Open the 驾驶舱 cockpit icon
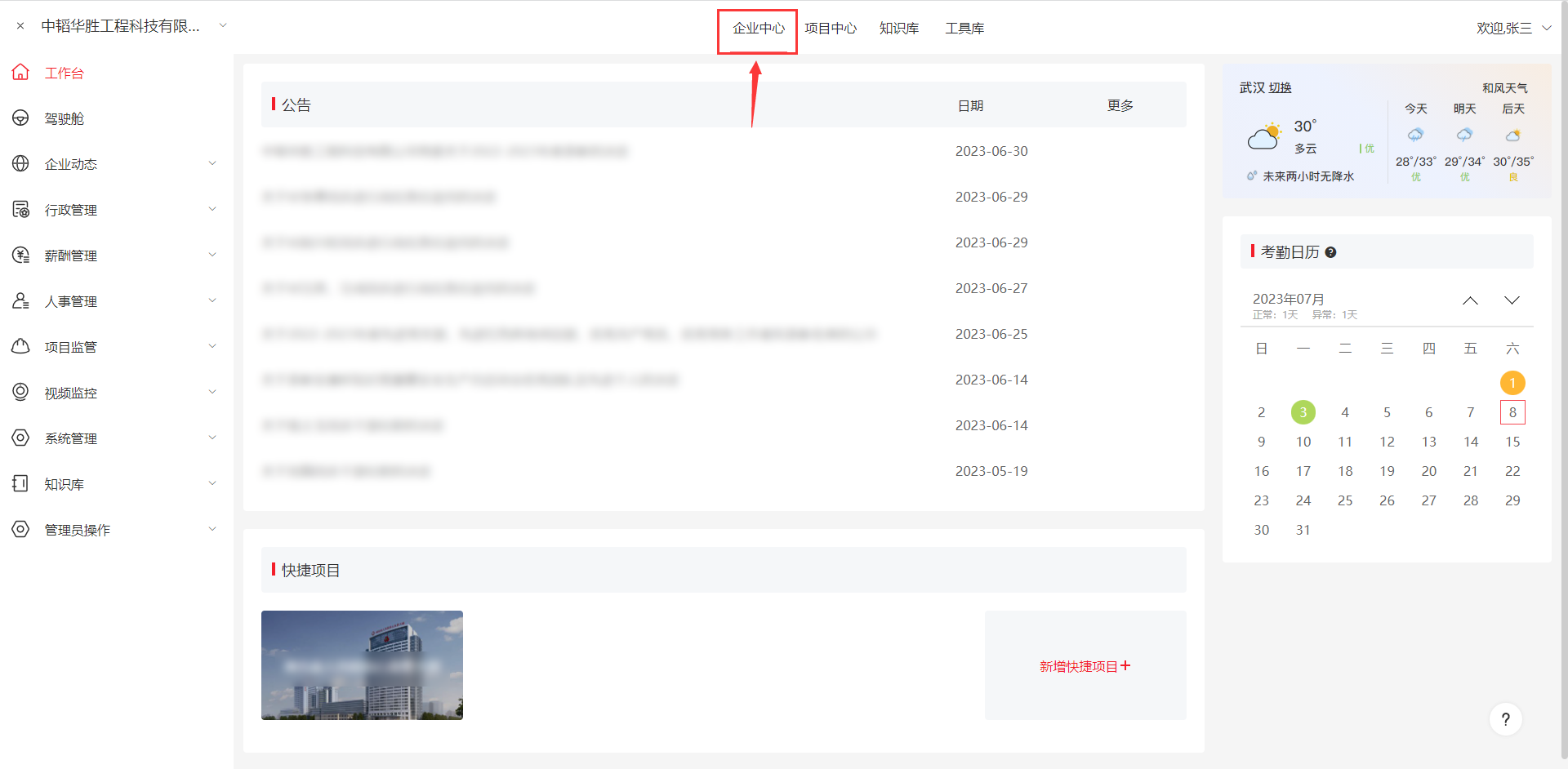This screenshot has height=769, width=1568. [x=20, y=118]
